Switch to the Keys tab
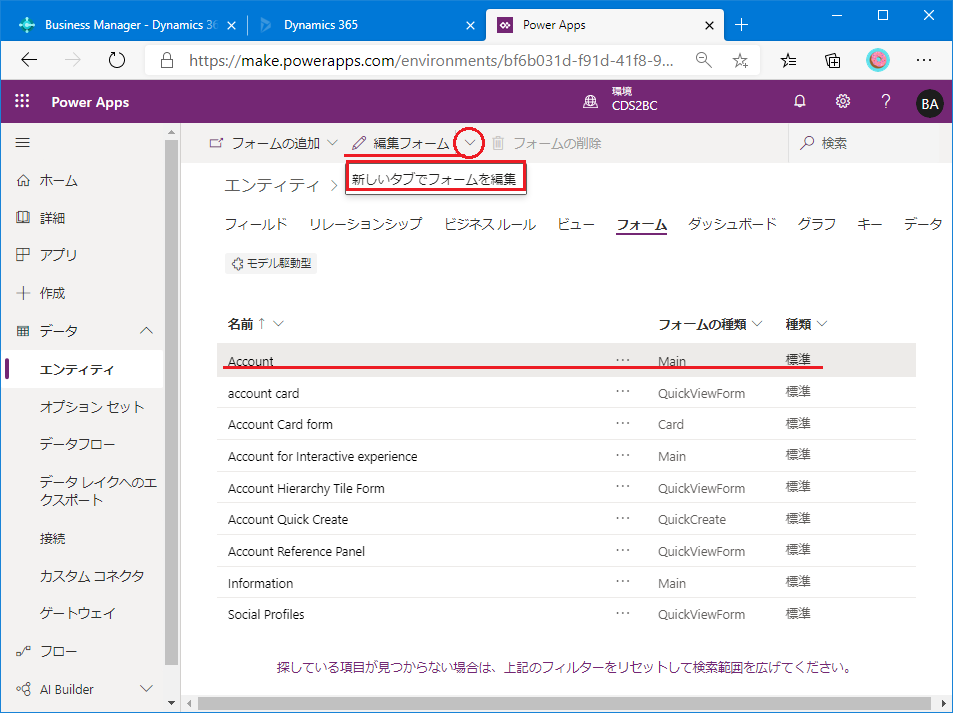The image size is (953, 713). [869, 224]
